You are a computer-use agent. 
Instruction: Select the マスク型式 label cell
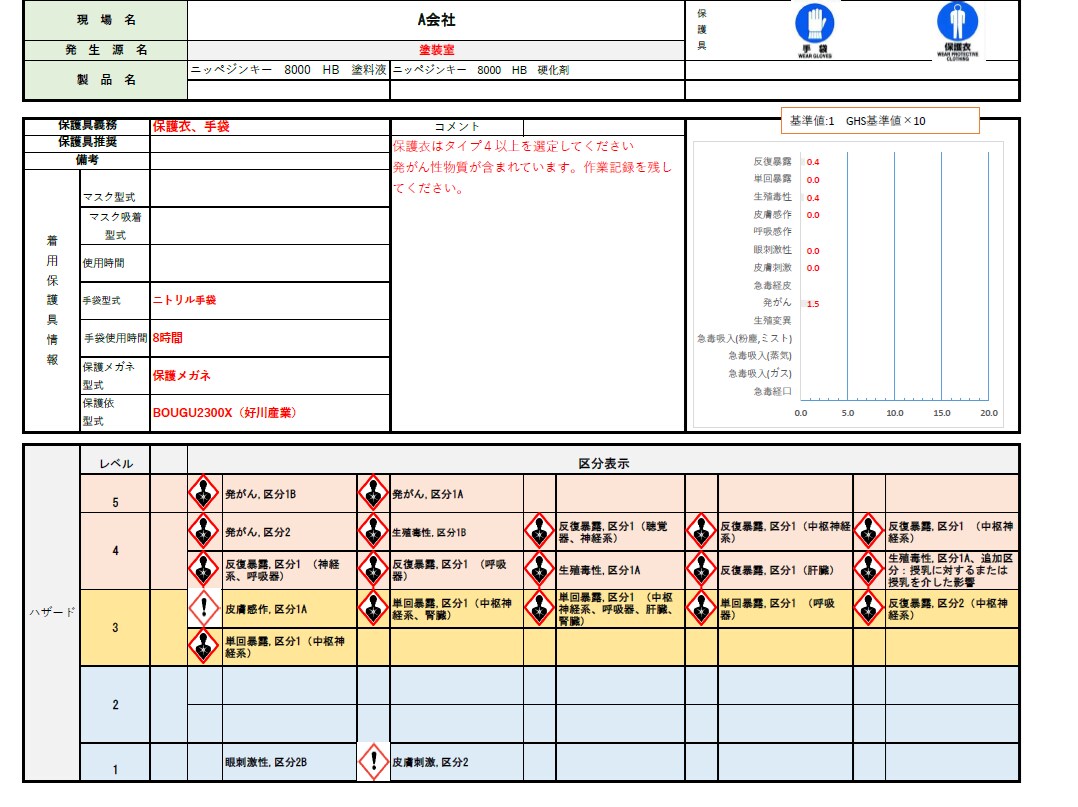click(x=115, y=188)
